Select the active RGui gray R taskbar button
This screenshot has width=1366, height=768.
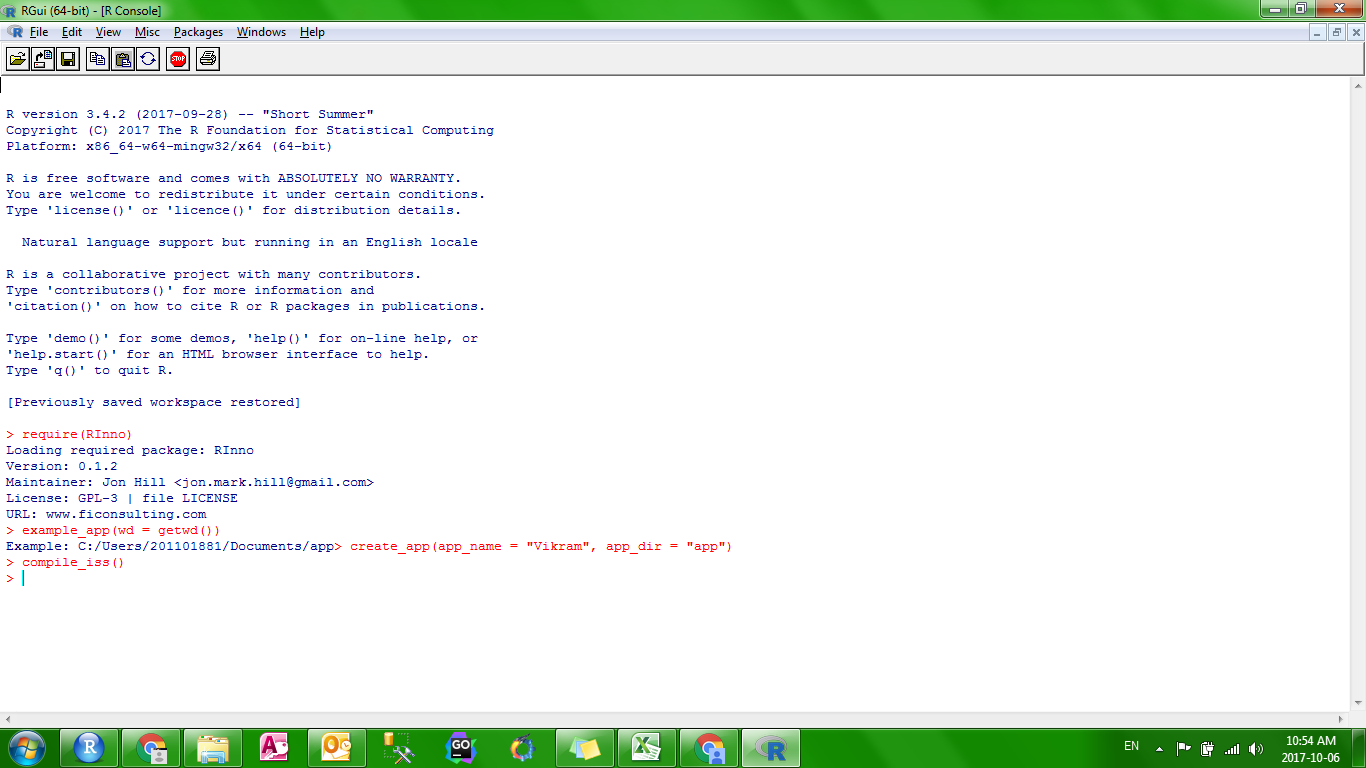coord(771,748)
